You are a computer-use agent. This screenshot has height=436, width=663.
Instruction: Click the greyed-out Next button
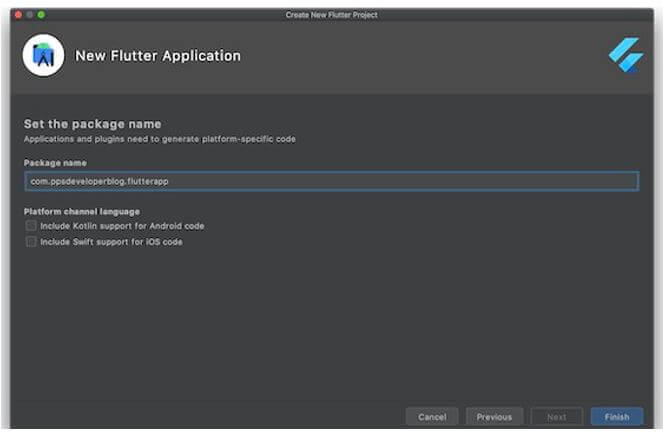[556, 417]
